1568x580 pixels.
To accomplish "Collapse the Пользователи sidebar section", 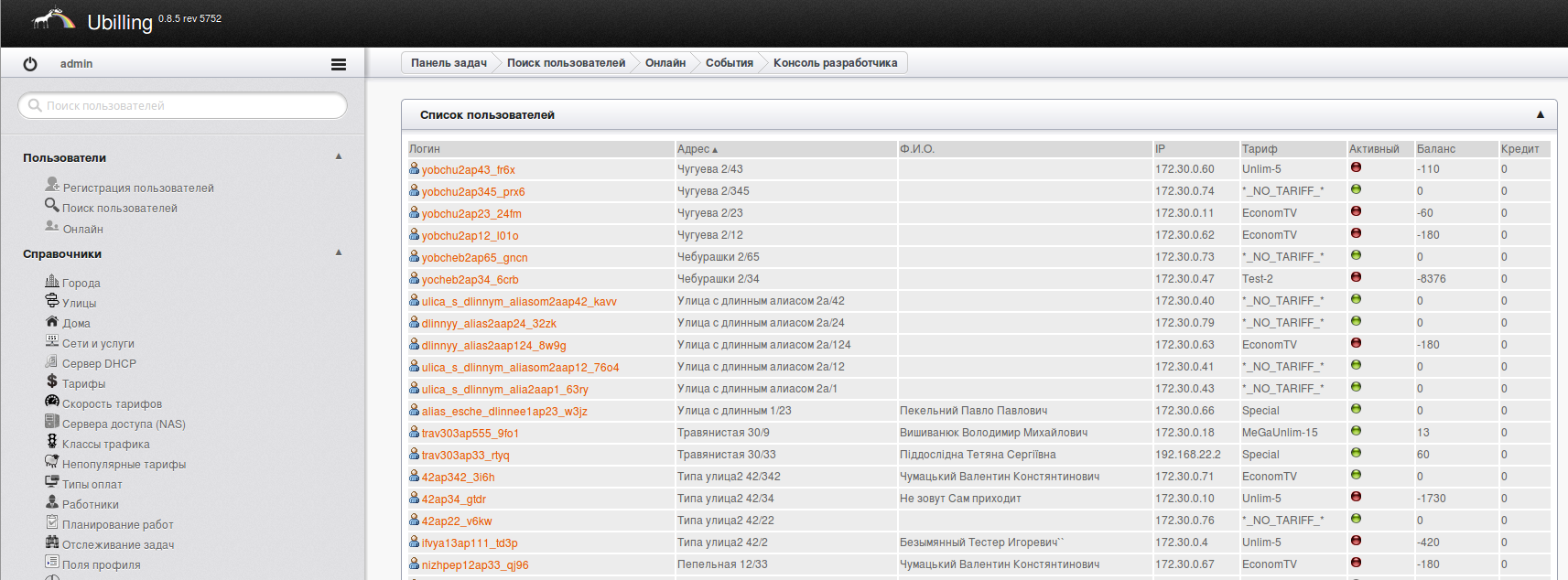I will 339,156.
